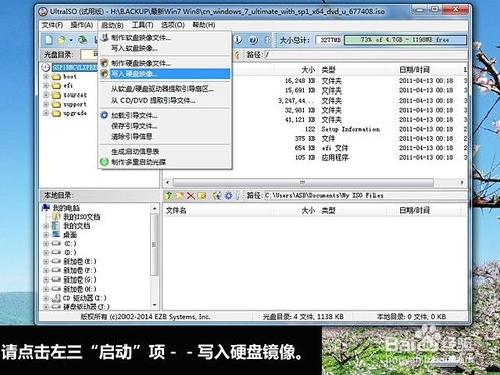Click the icon left of upper 路径 field

coord(237,55)
